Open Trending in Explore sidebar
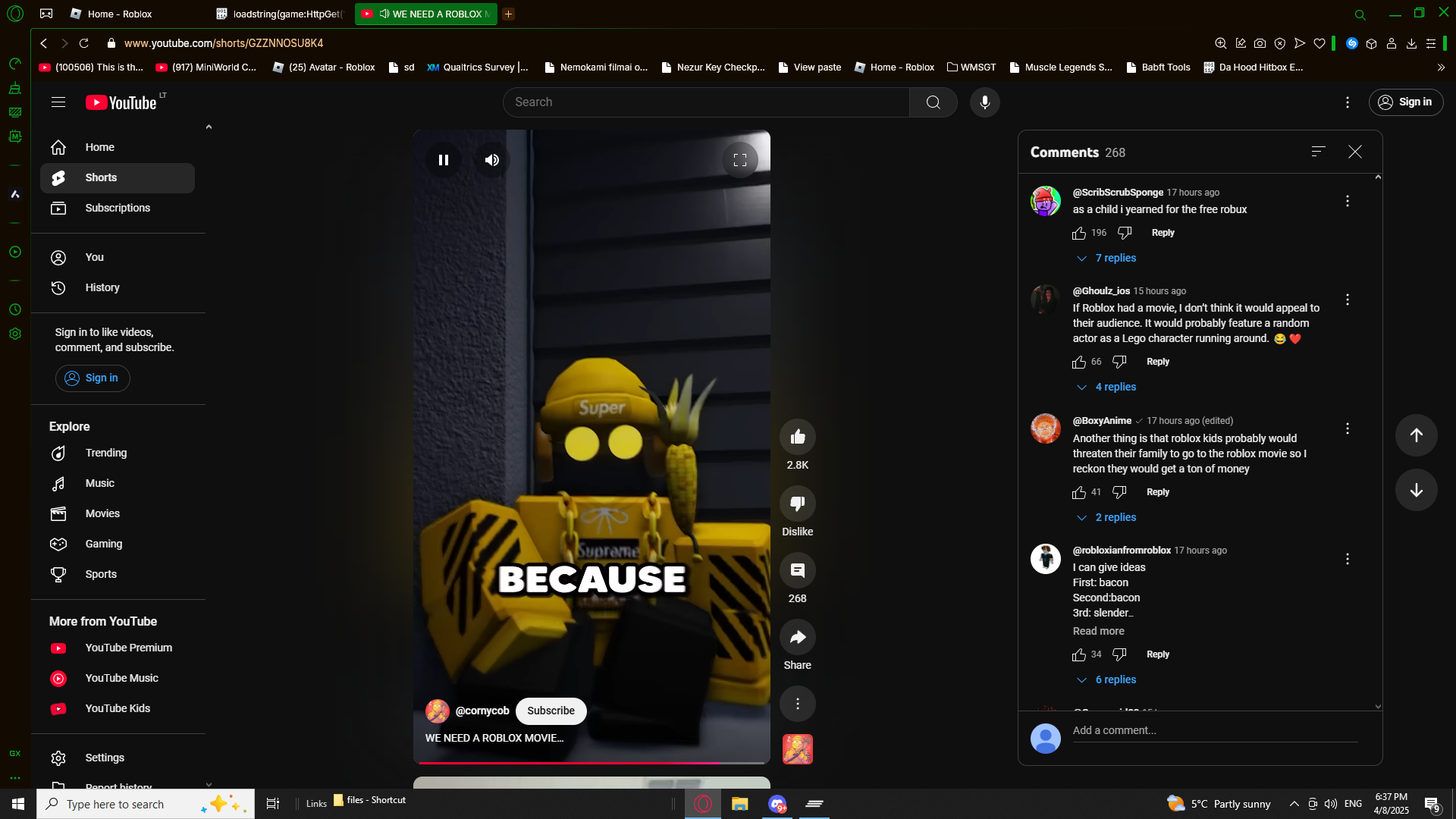 106,453
